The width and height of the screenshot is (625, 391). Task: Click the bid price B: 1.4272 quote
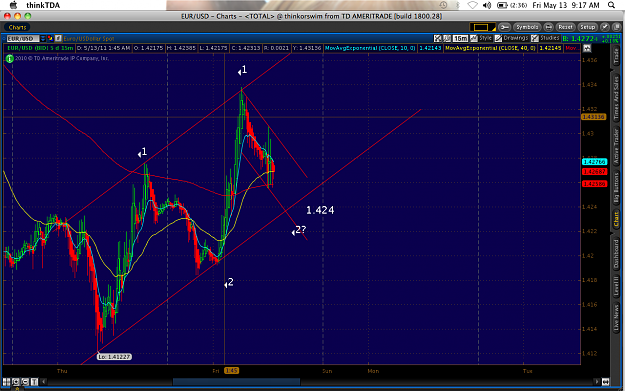point(580,39)
